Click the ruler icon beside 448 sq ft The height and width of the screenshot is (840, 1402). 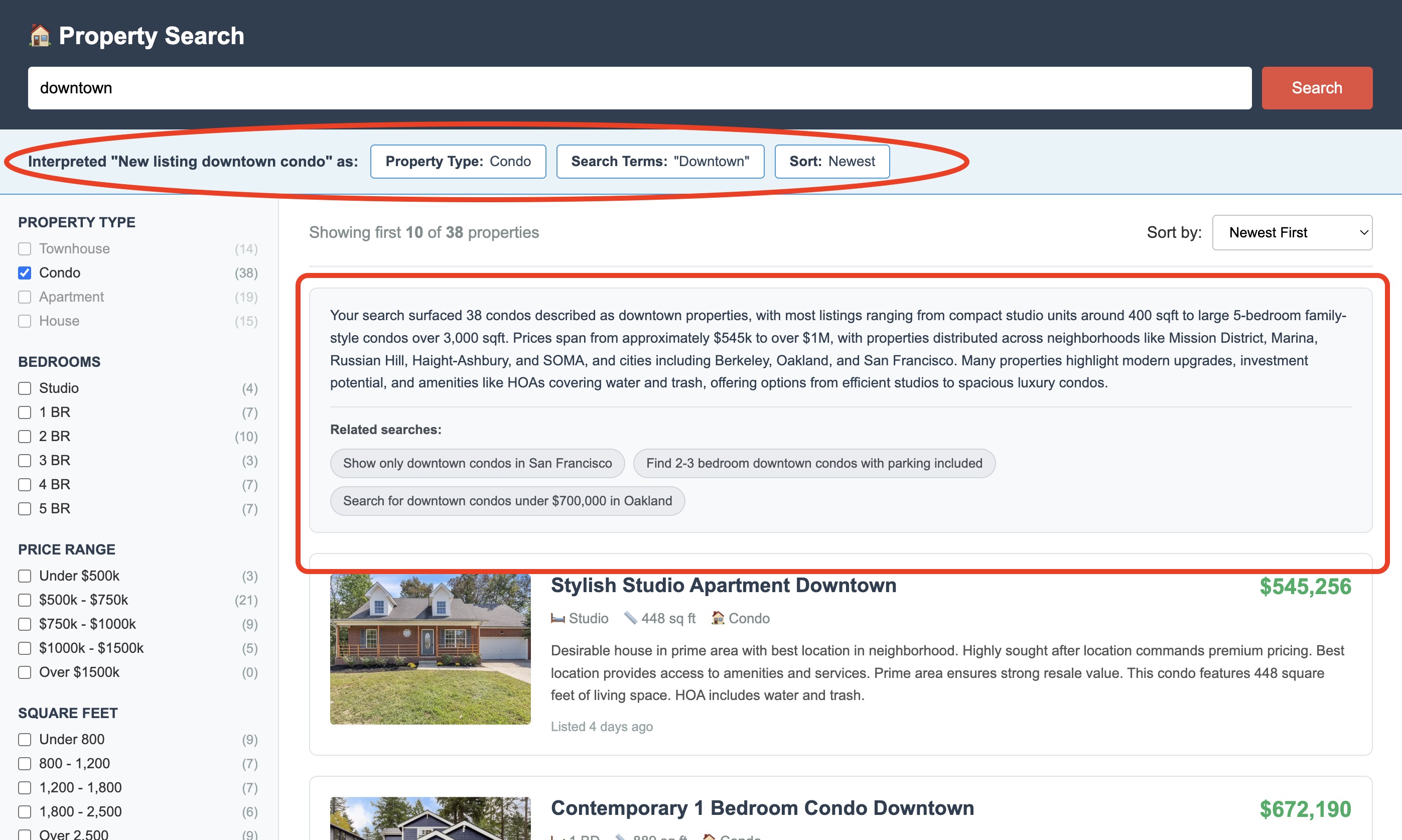tap(630, 618)
